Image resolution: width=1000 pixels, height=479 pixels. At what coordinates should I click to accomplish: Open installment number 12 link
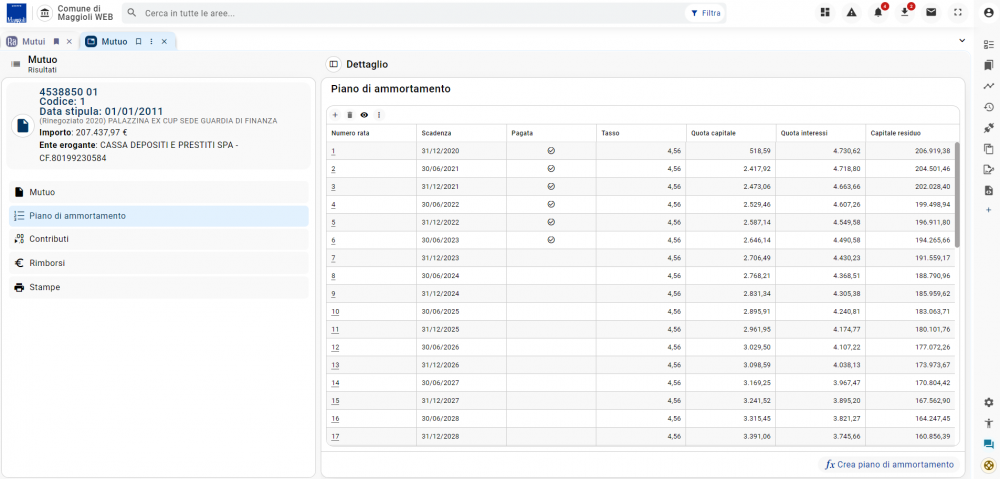click(335, 348)
